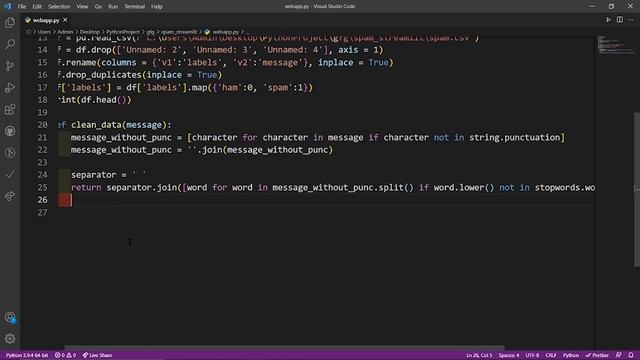Click 'drop_duplicates' on line 16
Screen dimensions: 640x360
[x=104, y=75]
